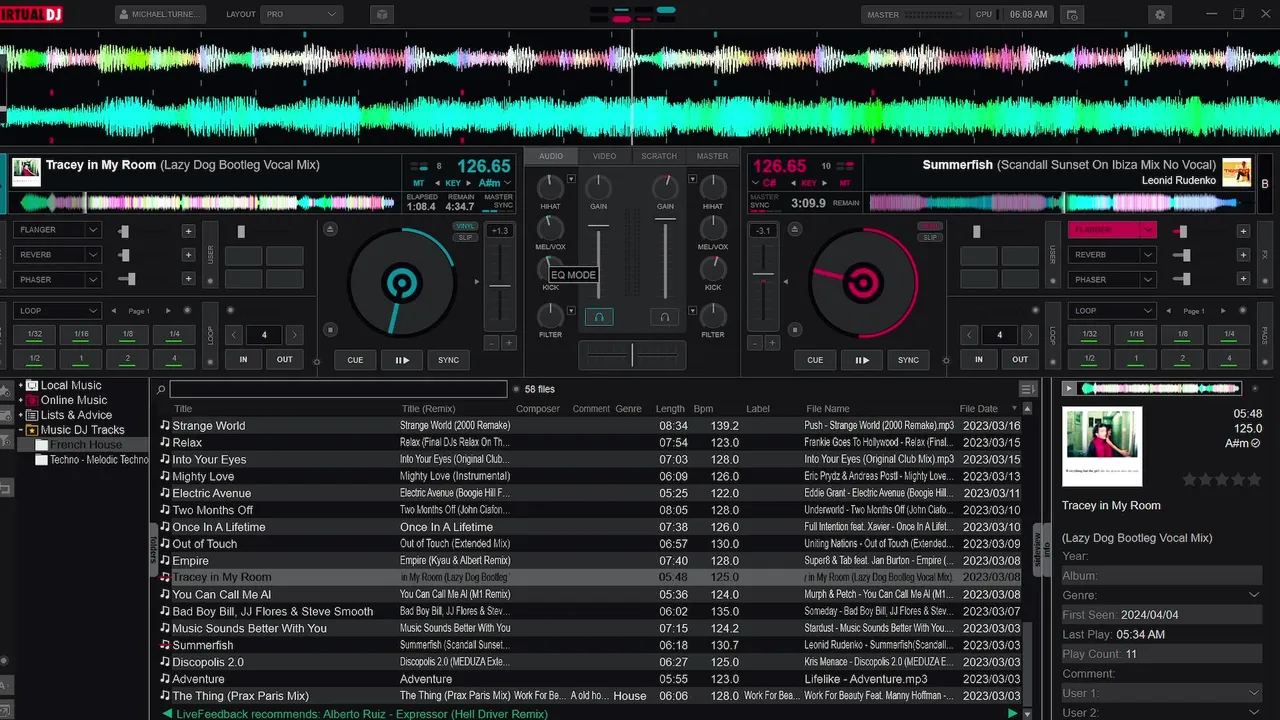Click play/pause on the right deck
Viewport: 1280px width, 720px height.
point(861,360)
